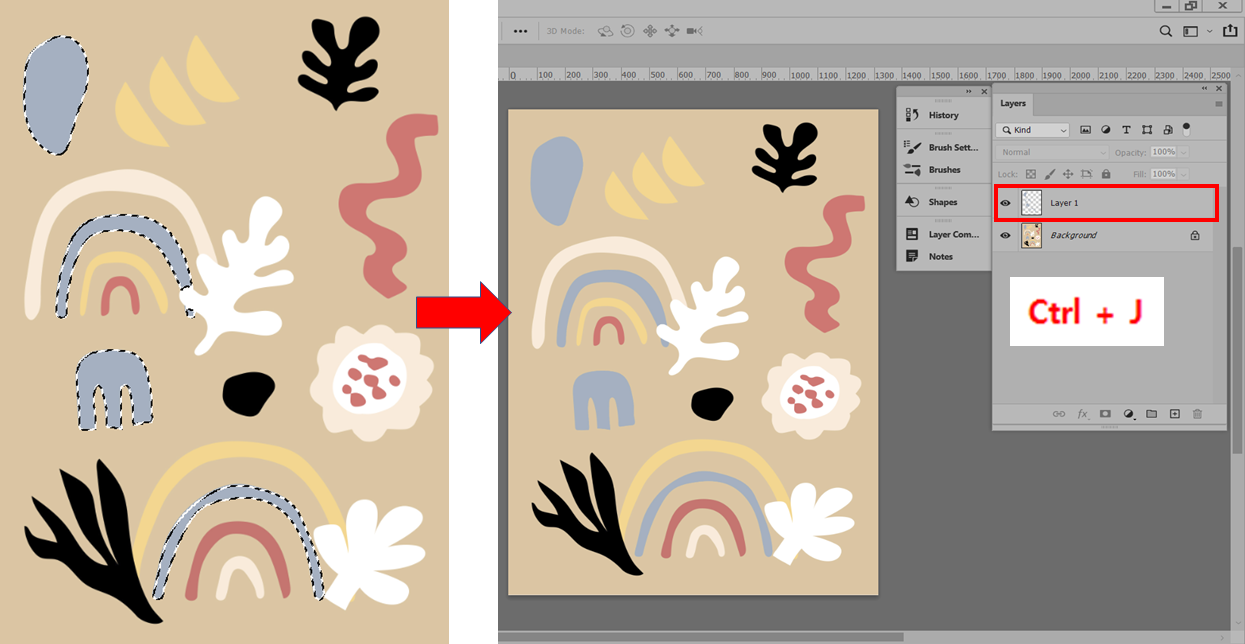Select the 3D roll camera icon
Screen dimensions: 1245x644
[627, 31]
